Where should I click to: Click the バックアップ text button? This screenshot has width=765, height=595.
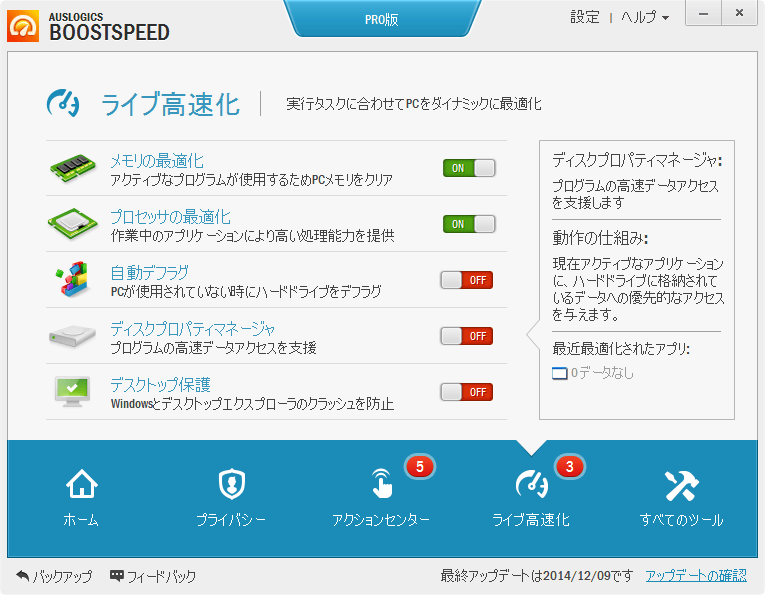(62, 576)
